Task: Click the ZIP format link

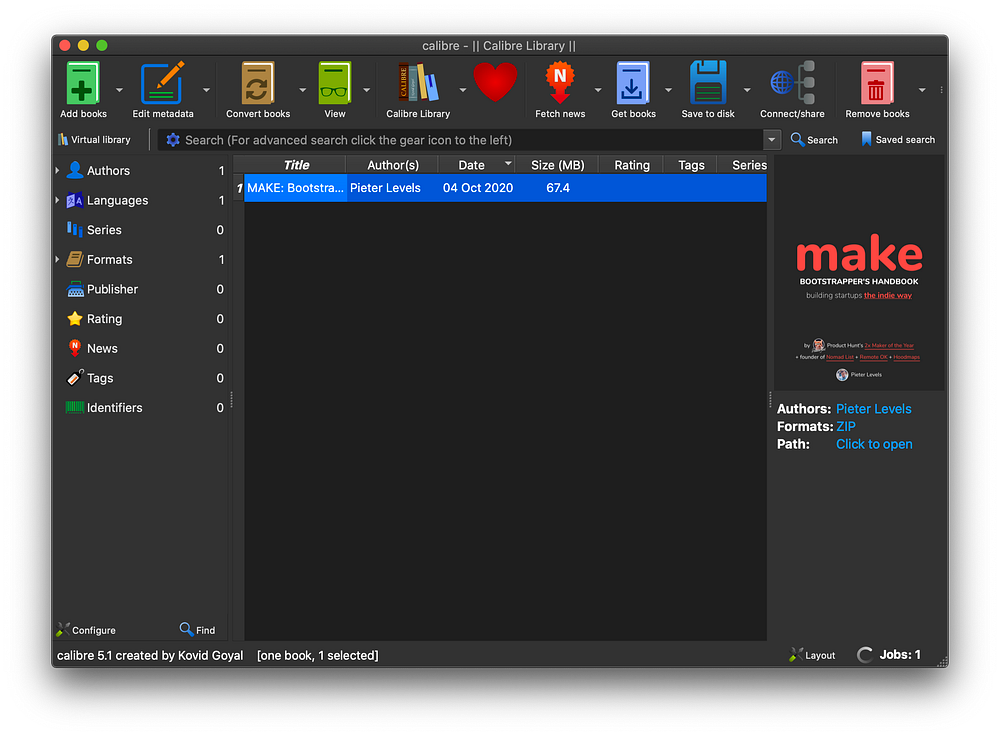Action: 846,426
